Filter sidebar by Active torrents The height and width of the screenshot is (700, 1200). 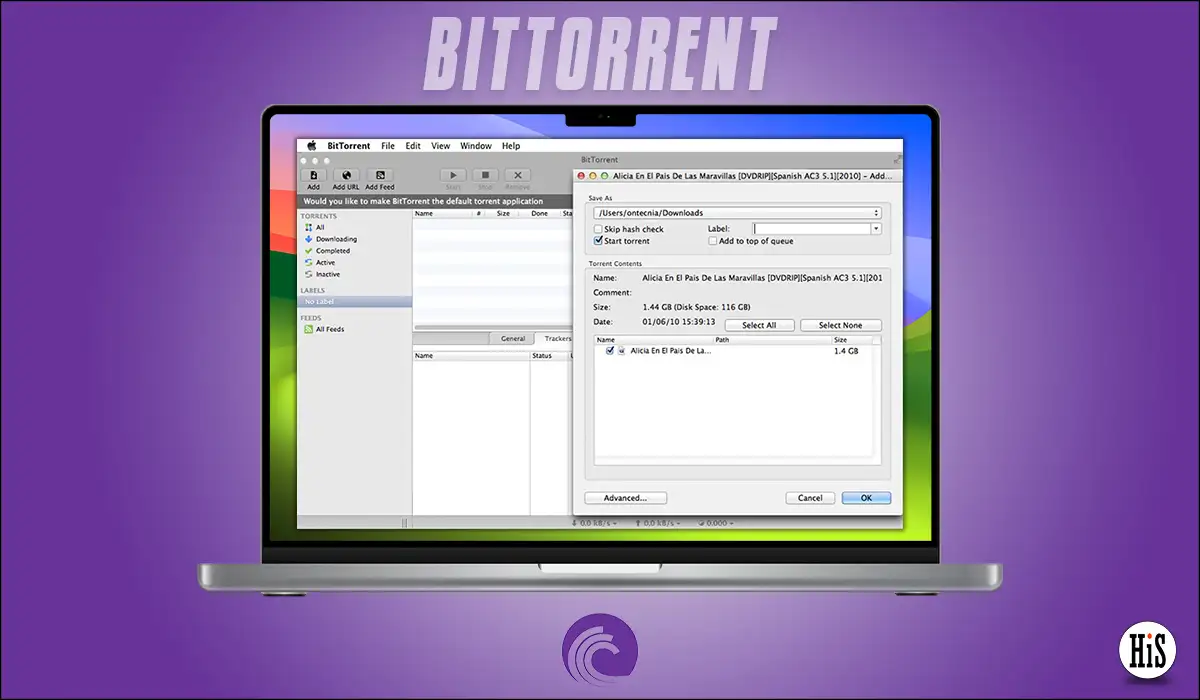(x=320, y=263)
